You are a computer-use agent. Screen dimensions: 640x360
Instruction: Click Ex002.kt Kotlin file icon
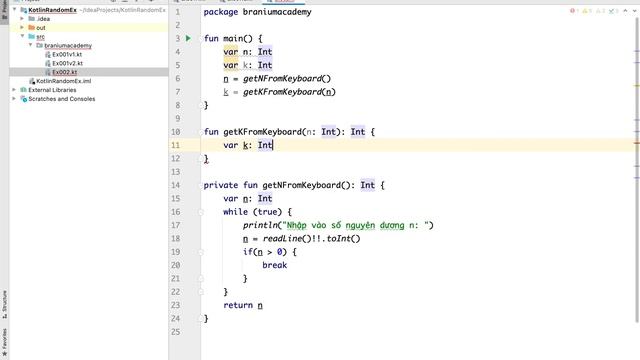point(48,72)
